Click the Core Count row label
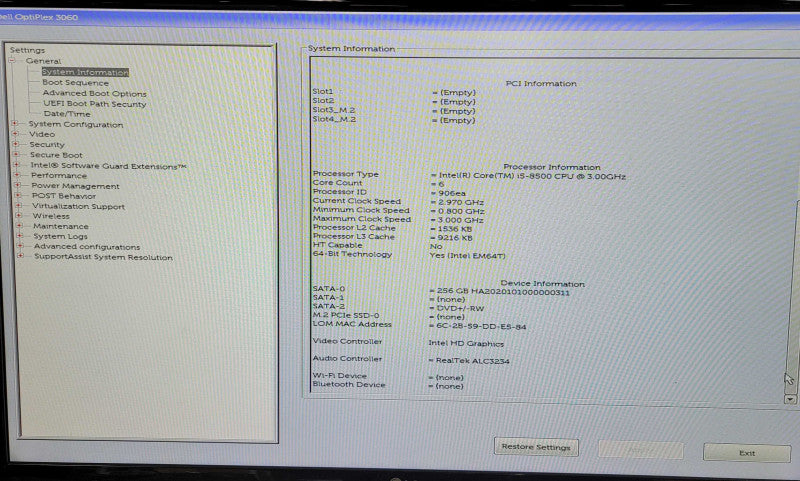The height and width of the screenshot is (481, 800). pos(337,183)
